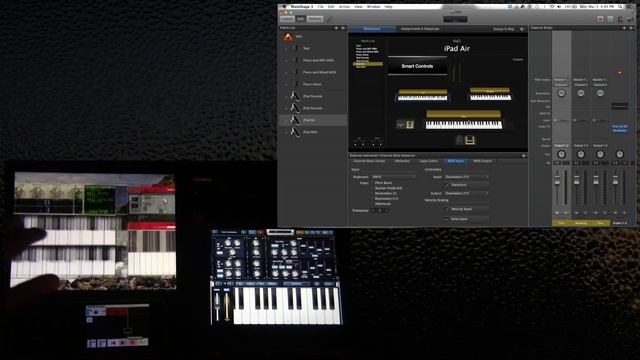
Task: Click the Smart Controls display in the workspace
Action: click(x=417, y=66)
